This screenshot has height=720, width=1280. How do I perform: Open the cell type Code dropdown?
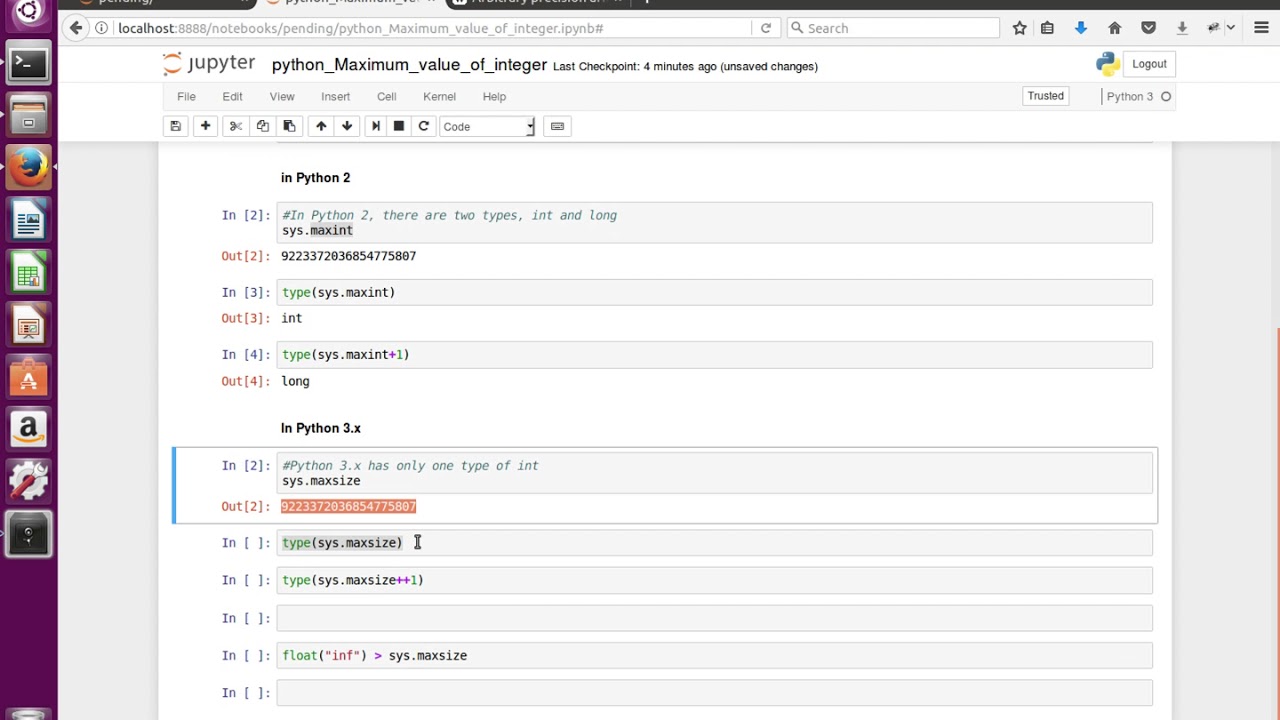(488, 127)
